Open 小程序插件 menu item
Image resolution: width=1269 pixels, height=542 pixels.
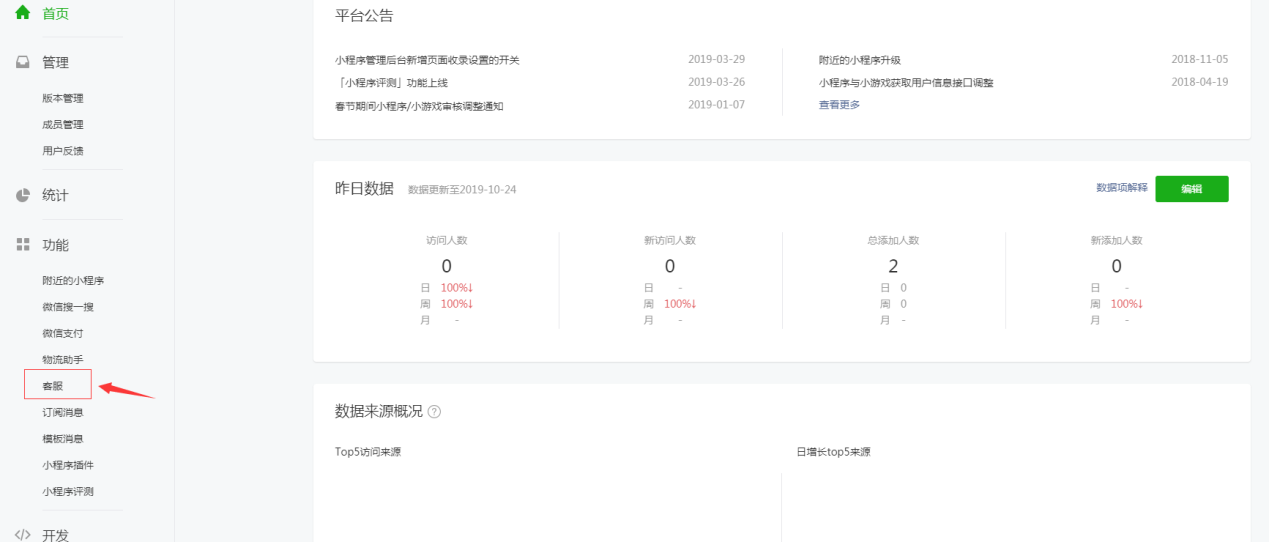68,465
